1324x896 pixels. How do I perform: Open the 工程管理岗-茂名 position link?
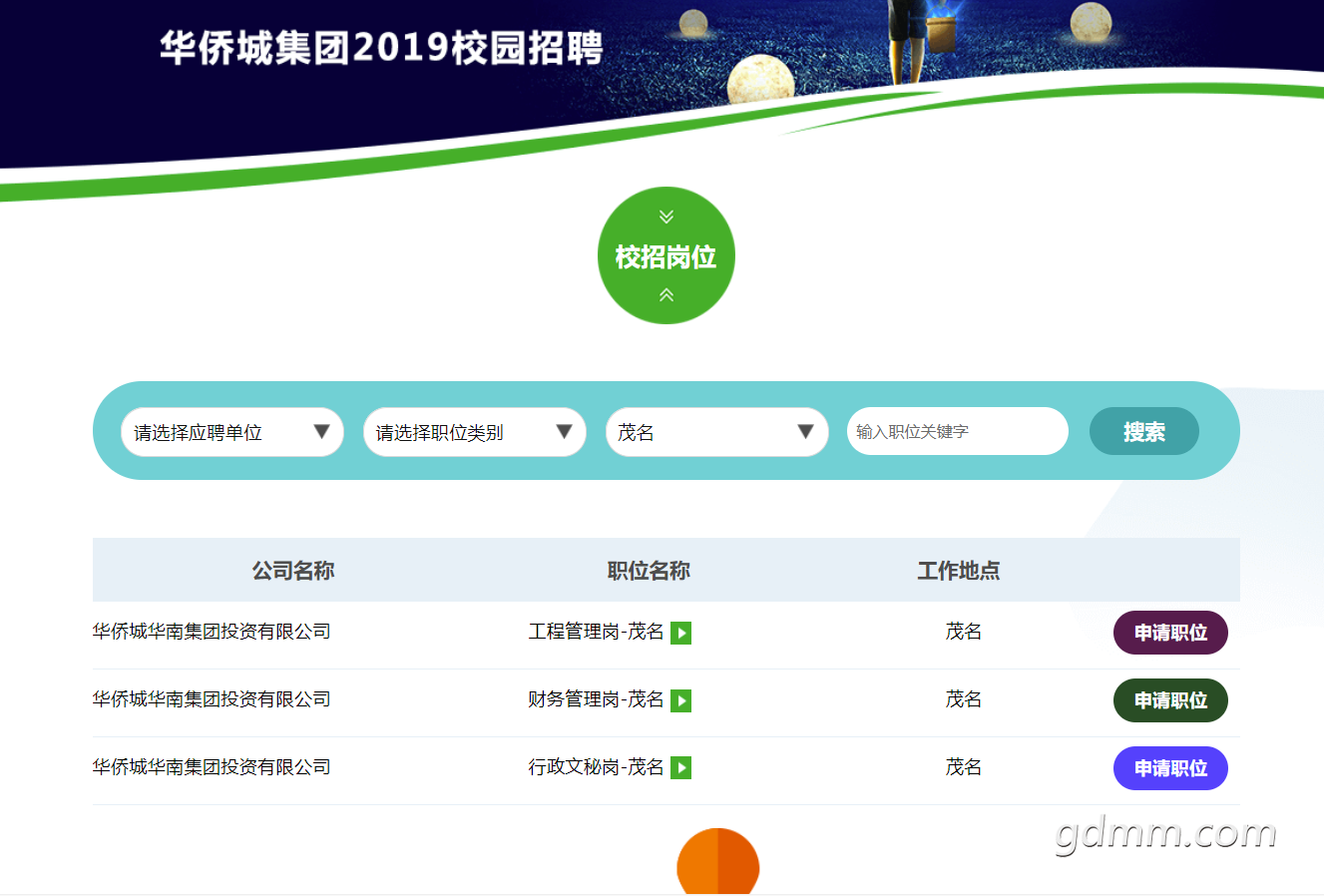(x=596, y=632)
